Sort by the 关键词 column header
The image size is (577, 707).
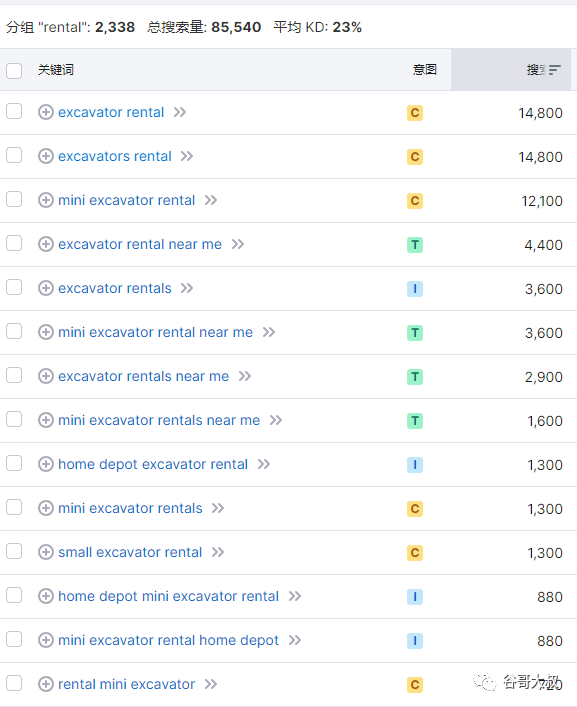[x=55, y=70]
